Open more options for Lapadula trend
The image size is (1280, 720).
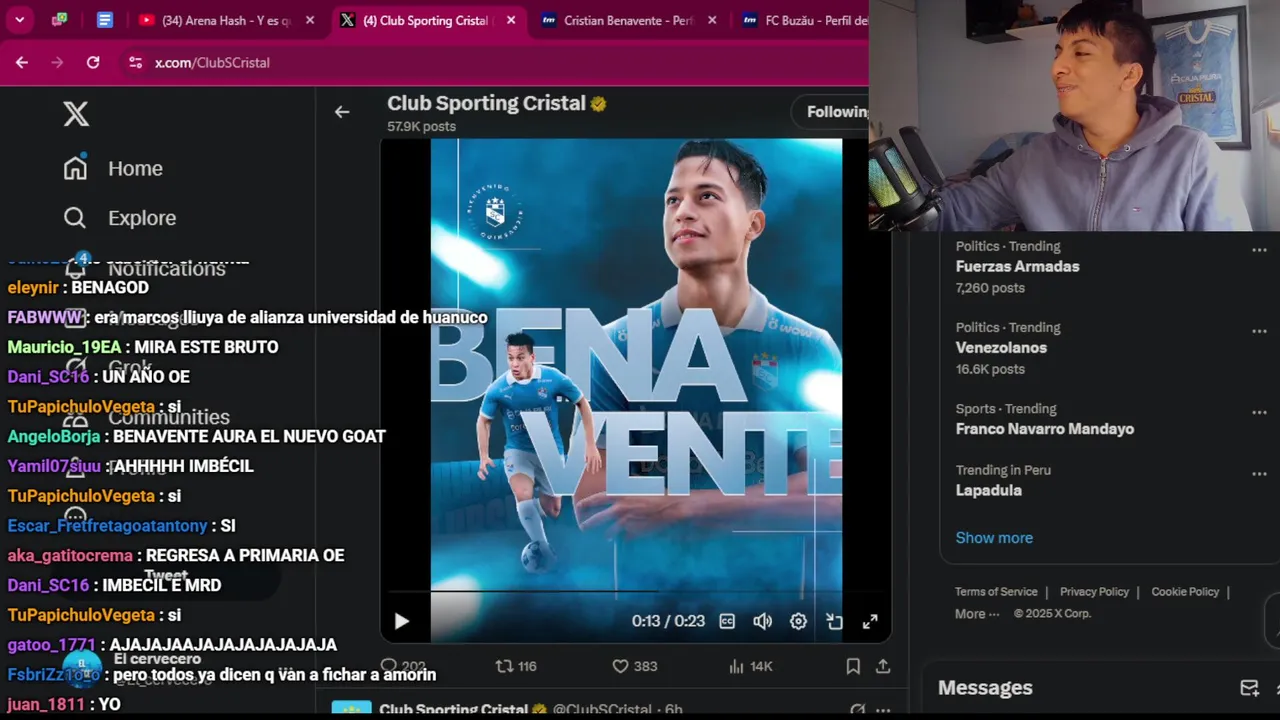(1259, 474)
